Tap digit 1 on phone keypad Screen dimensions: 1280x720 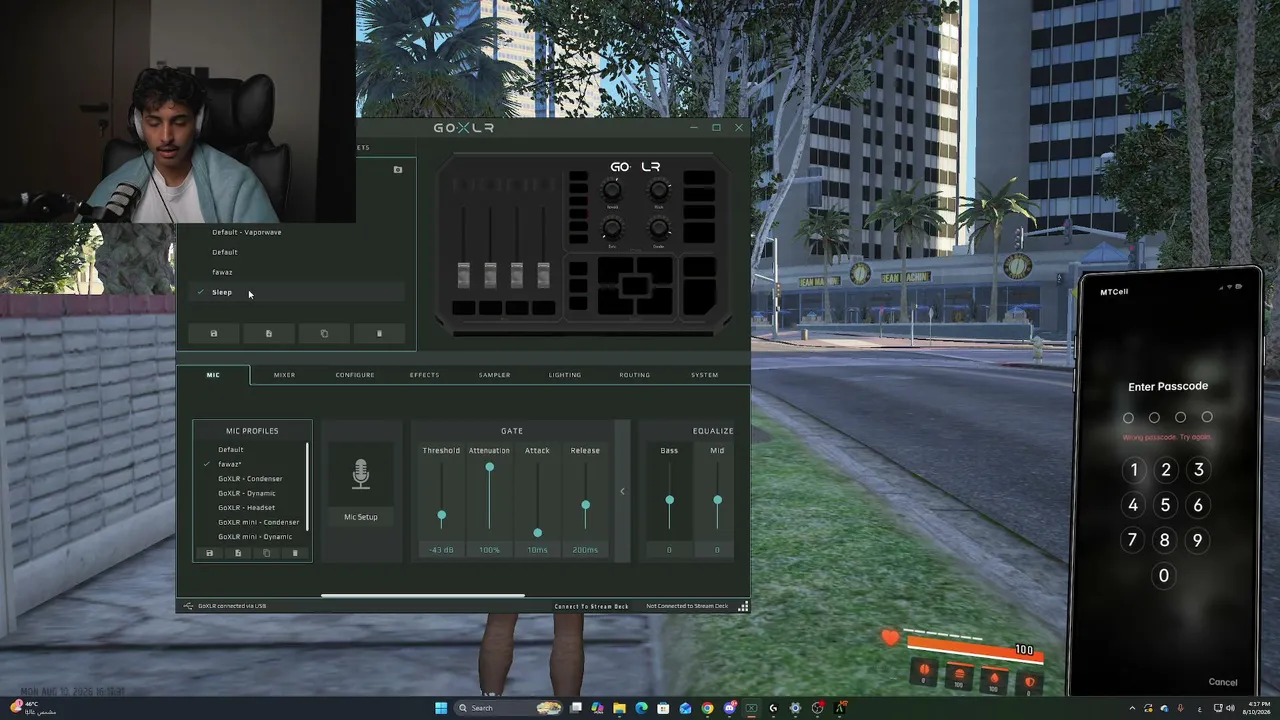point(1134,470)
